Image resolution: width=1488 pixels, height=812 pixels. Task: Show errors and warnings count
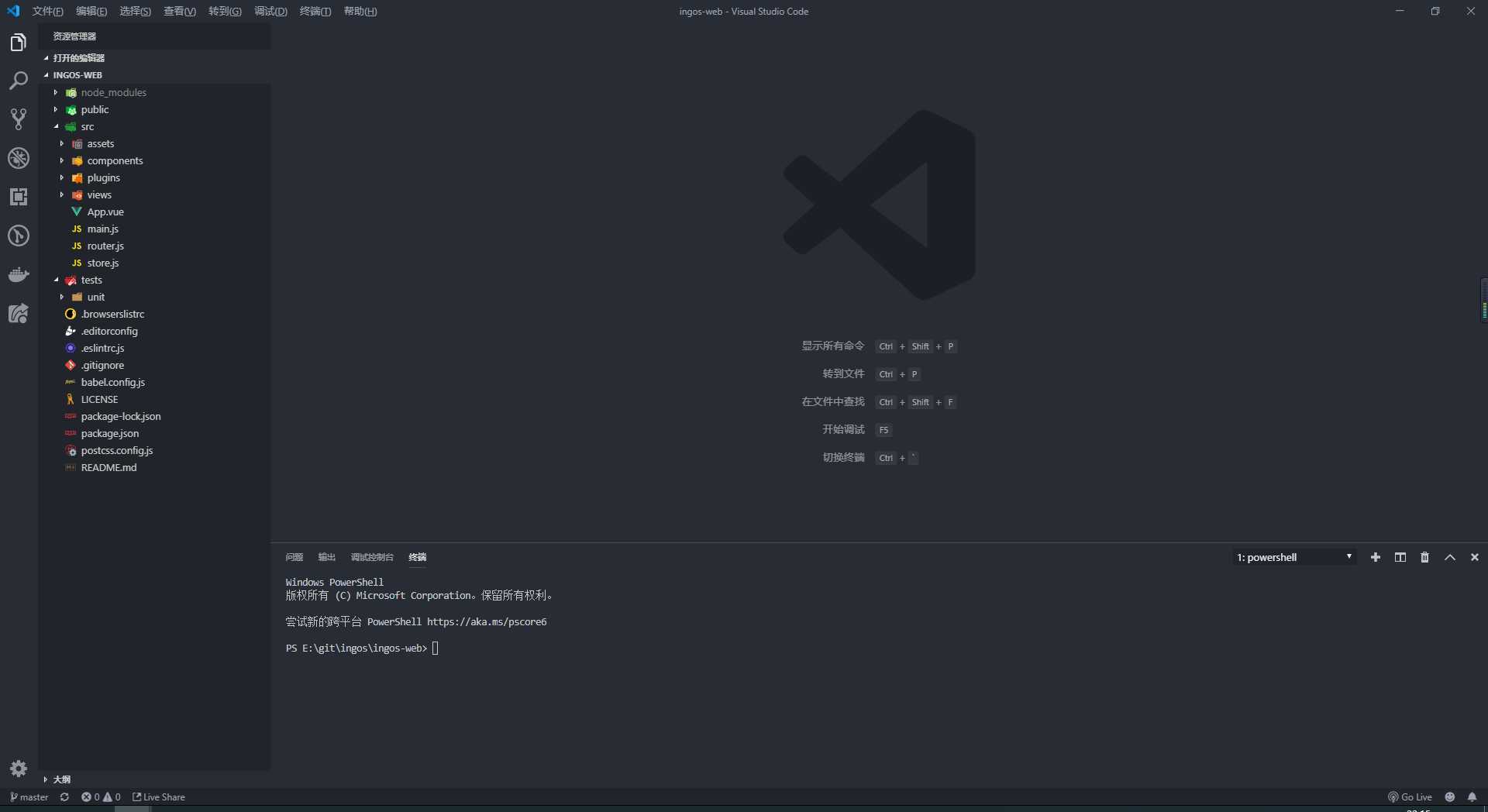point(101,797)
